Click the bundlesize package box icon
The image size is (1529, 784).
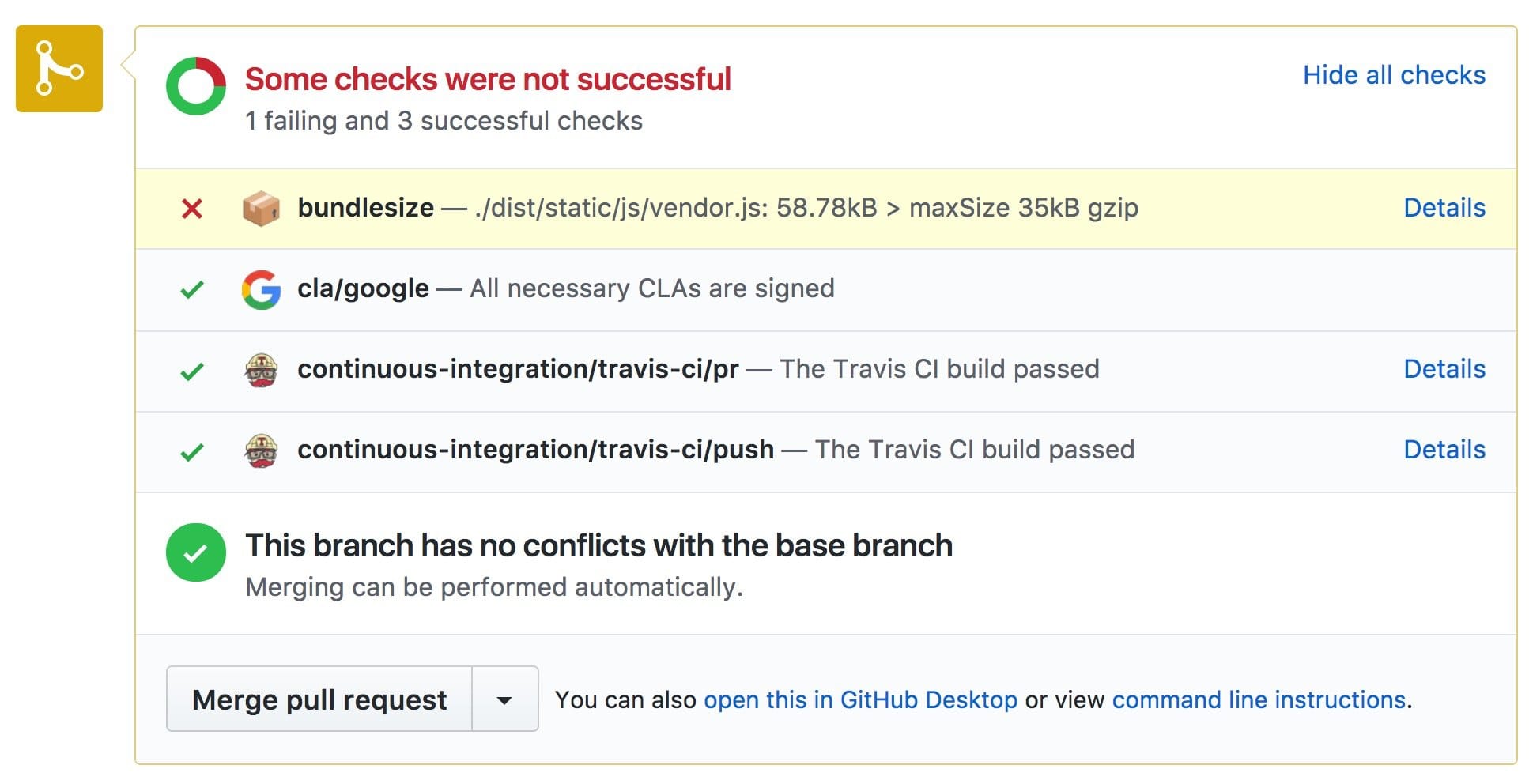pyautogui.click(x=262, y=208)
